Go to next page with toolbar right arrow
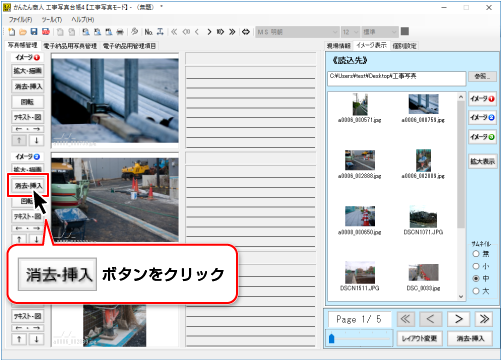The height and width of the screenshot is (360, 501). pos(209,32)
